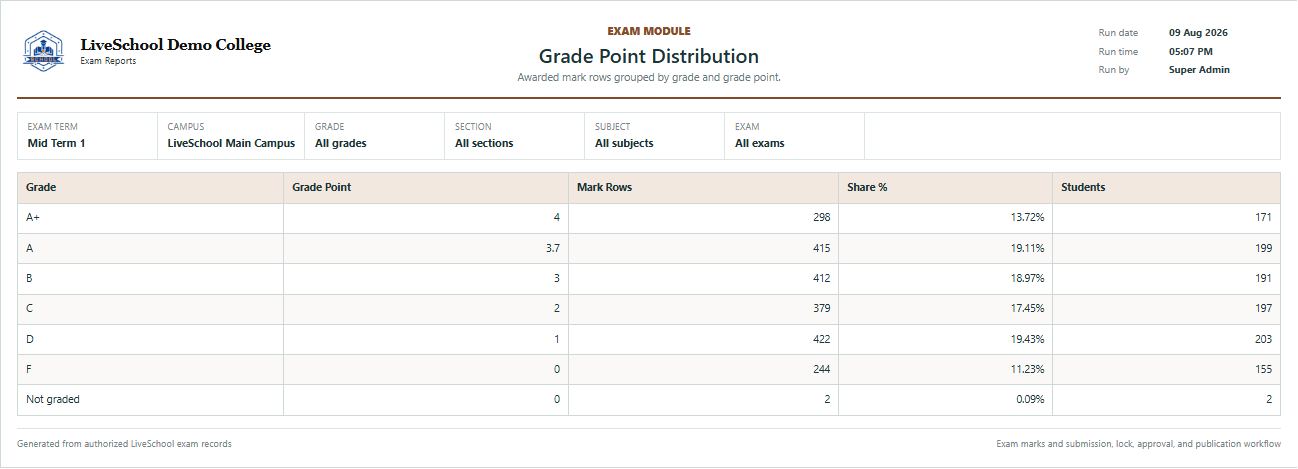Click the share value 13.72%
Screen dimensions: 1298x469
pyautogui.click(x=1027, y=217)
